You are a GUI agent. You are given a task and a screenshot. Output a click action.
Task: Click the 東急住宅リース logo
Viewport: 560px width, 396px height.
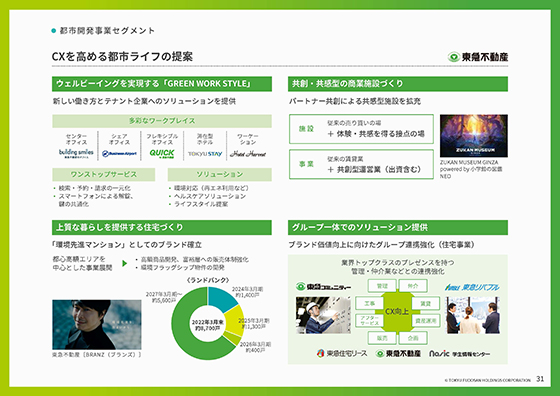(342, 353)
